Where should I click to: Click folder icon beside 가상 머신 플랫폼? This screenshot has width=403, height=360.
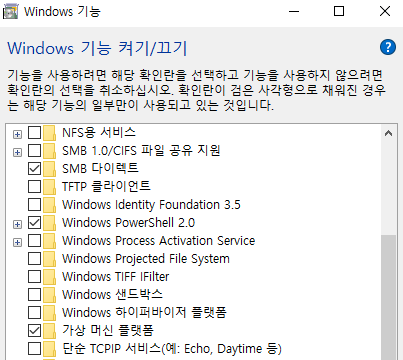click(49, 331)
